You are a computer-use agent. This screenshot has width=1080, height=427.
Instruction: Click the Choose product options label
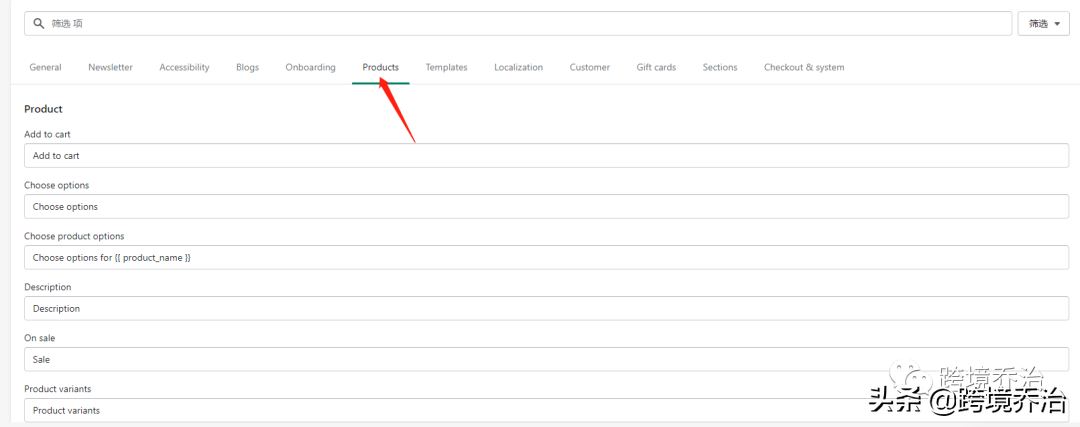pyautogui.click(x=74, y=236)
